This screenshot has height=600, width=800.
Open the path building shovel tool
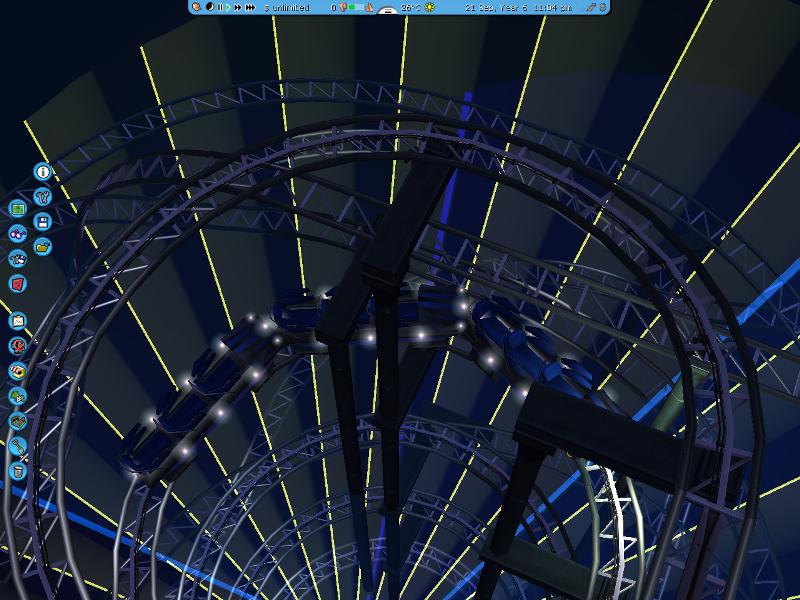coord(18,446)
